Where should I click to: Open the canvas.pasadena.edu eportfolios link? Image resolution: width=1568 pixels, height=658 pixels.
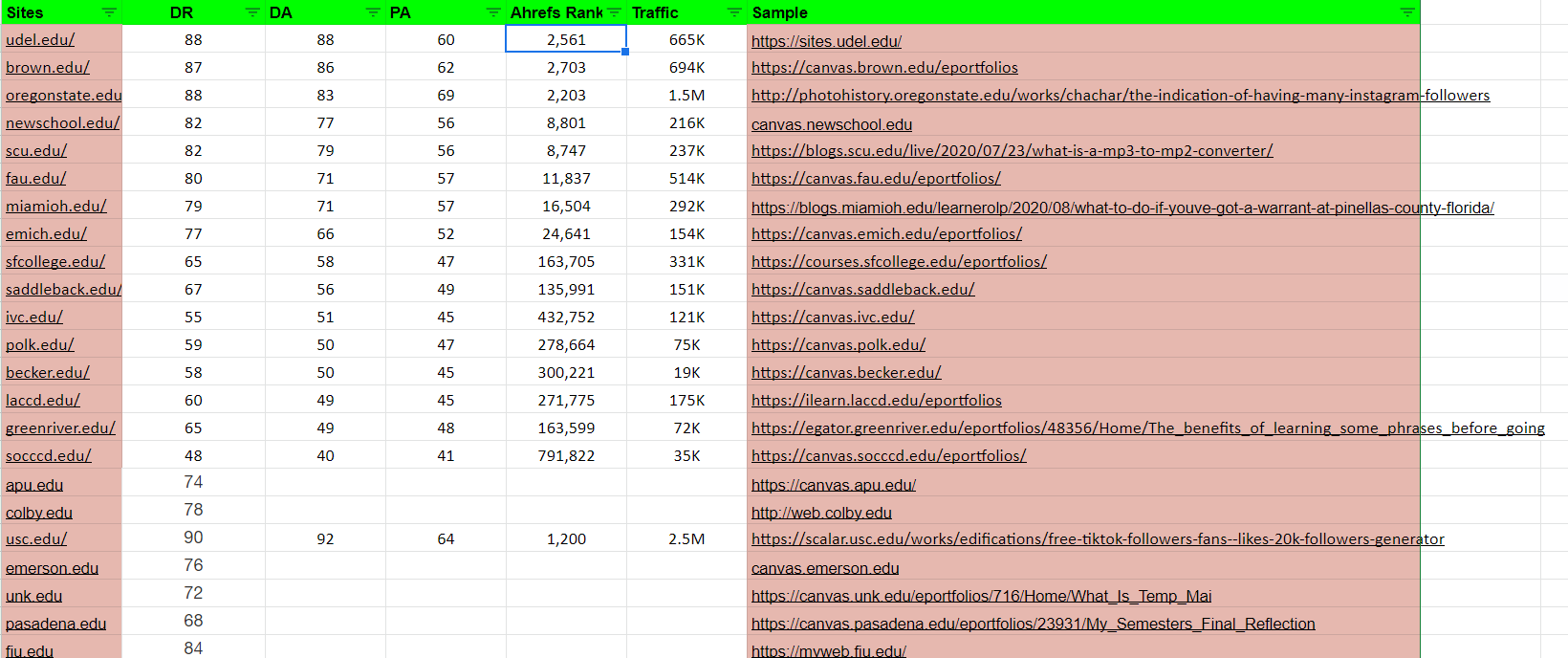[1034, 625]
